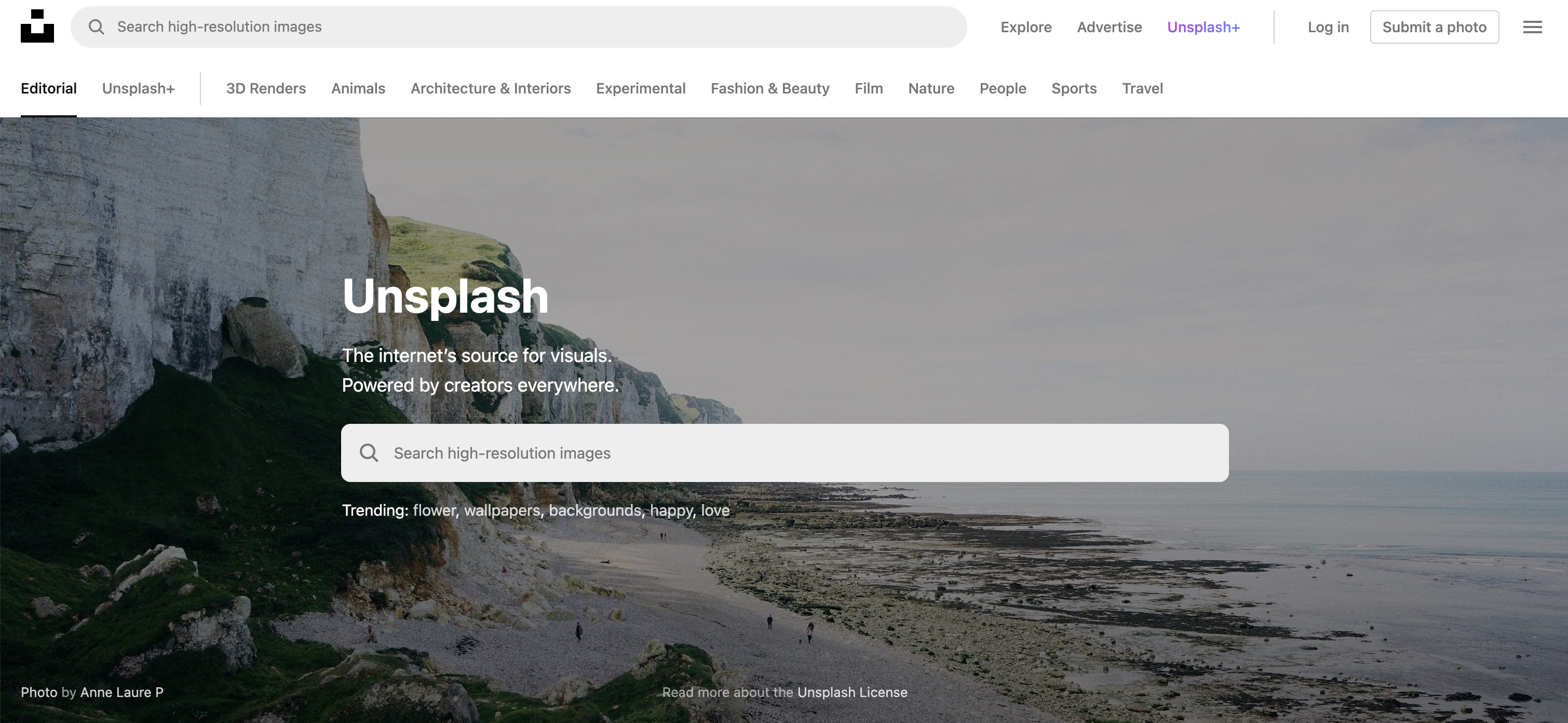Open the Explore link in header
The image size is (1568, 723).
tap(1025, 27)
